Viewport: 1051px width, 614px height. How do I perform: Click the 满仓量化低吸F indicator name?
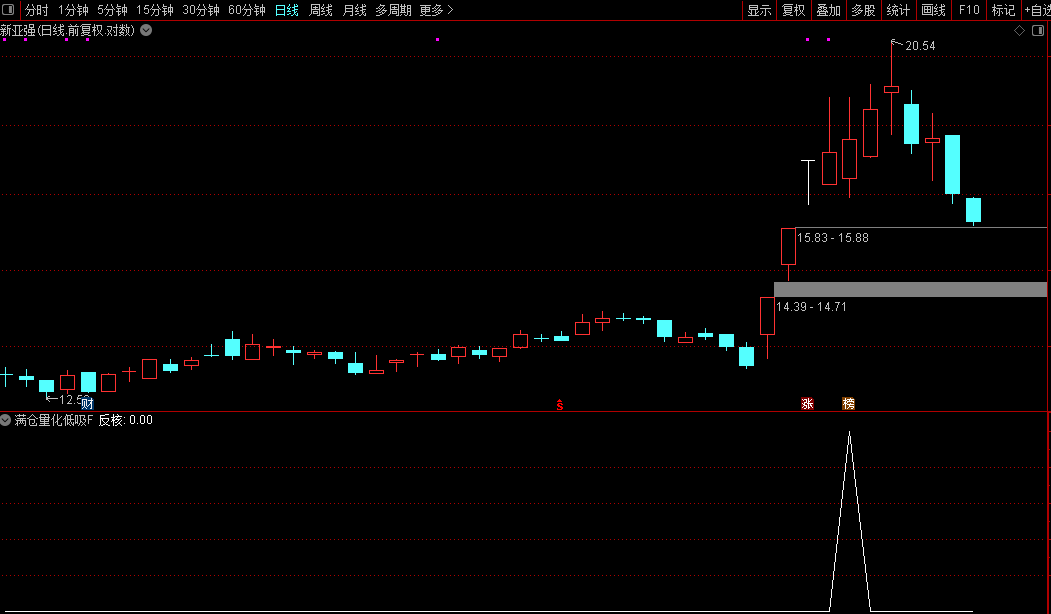tap(54, 420)
